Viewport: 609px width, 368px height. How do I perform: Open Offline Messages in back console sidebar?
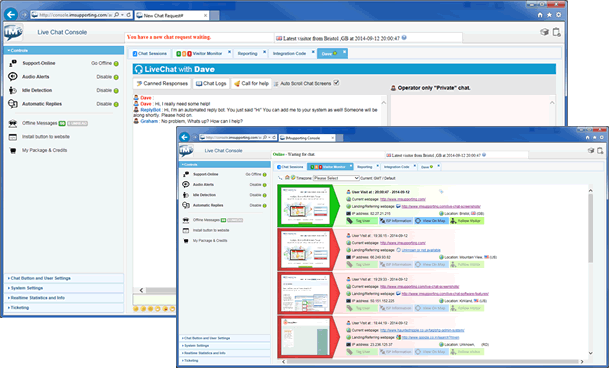(39, 123)
